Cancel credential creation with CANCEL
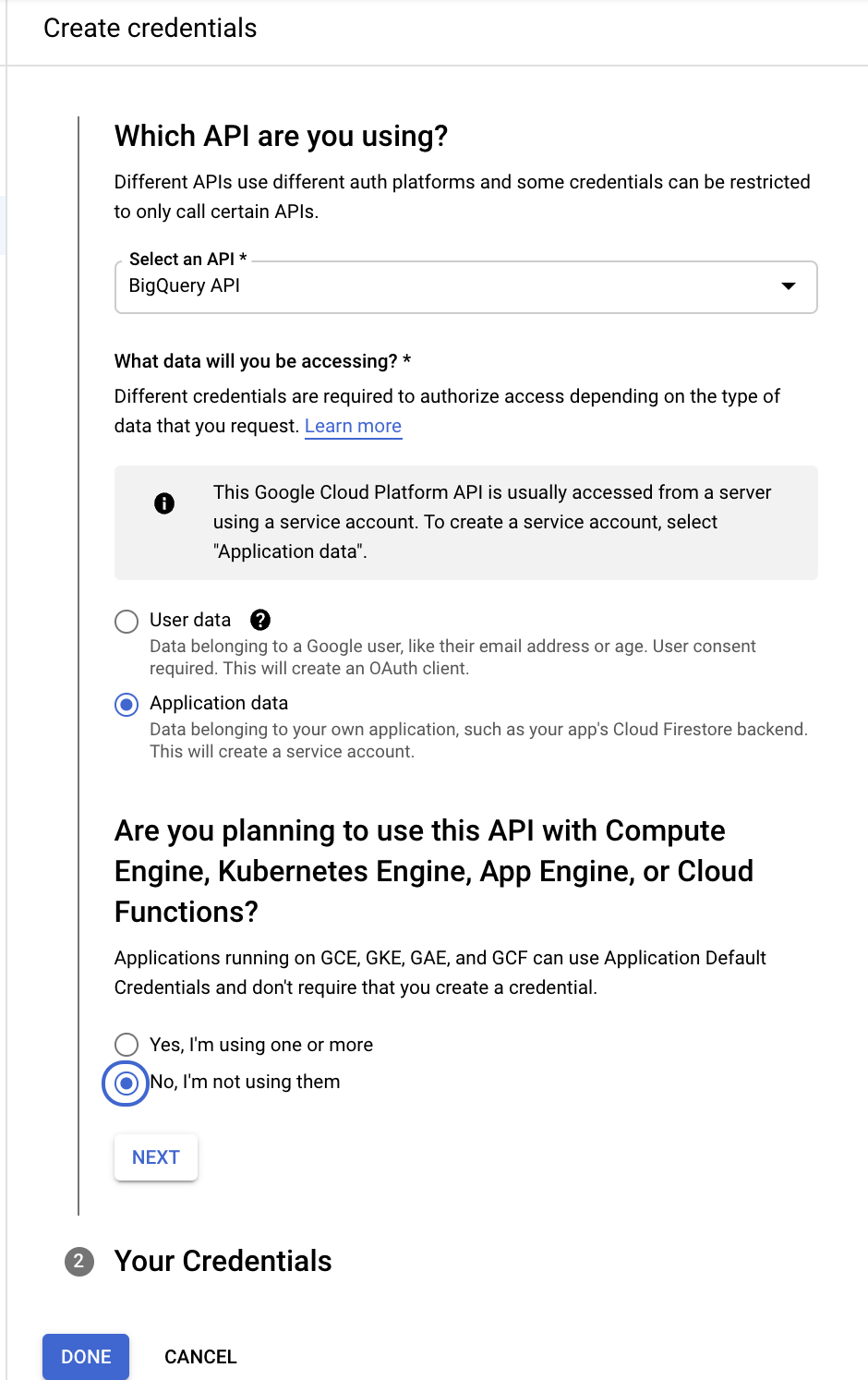 pos(200,1356)
